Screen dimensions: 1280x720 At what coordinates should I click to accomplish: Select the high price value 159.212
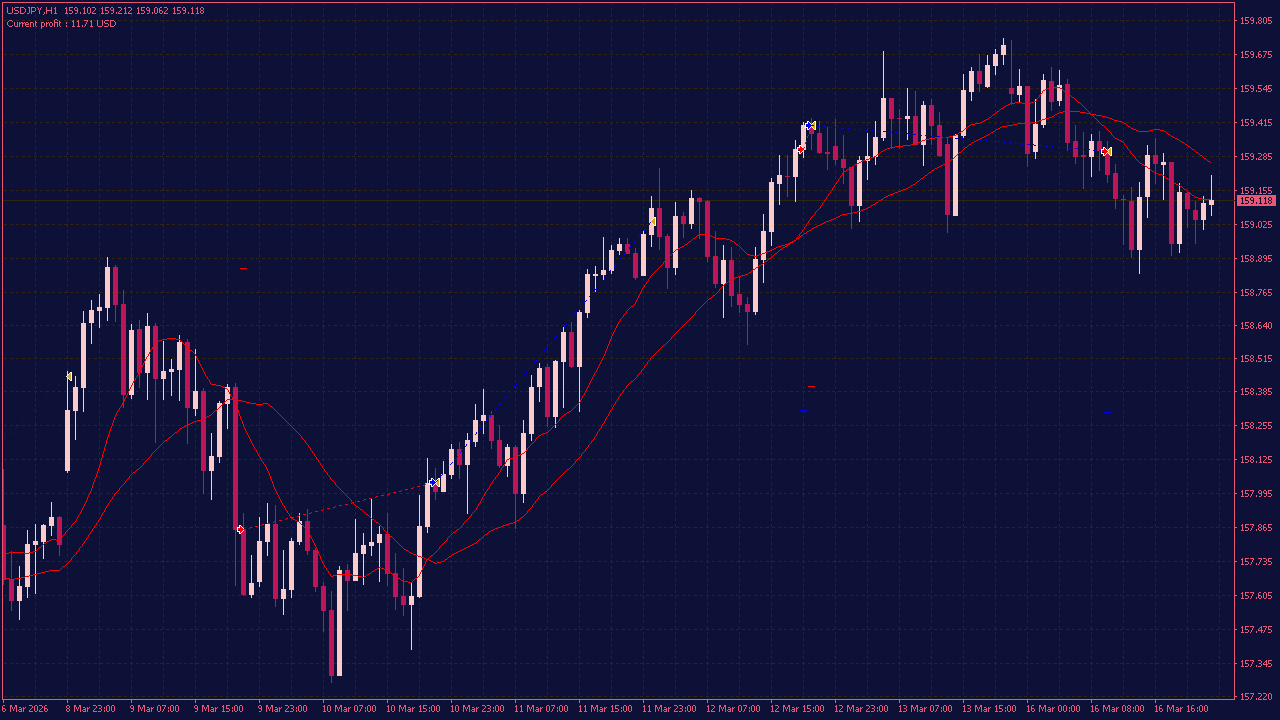[117, 11]
